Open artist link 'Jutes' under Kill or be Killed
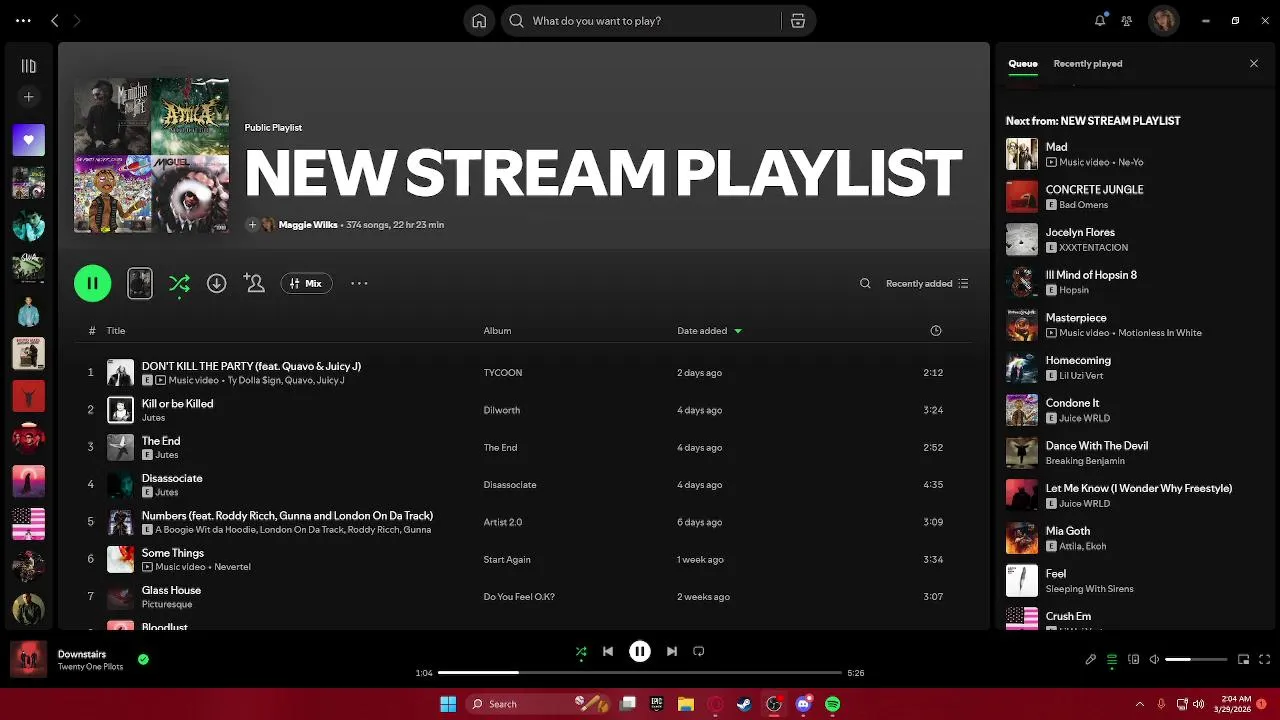Screen dimensions: 1280x720 [153, 418]
